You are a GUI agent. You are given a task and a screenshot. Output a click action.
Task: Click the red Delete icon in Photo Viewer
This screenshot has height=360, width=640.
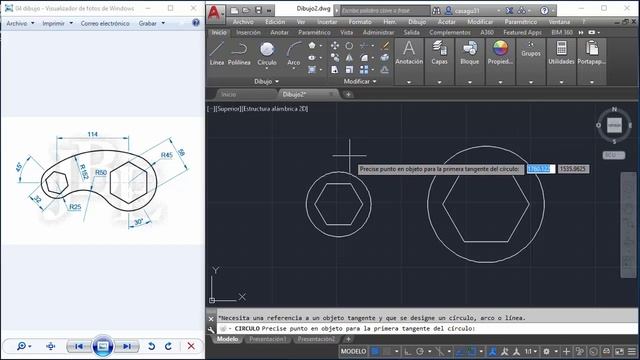coord(191,346)
